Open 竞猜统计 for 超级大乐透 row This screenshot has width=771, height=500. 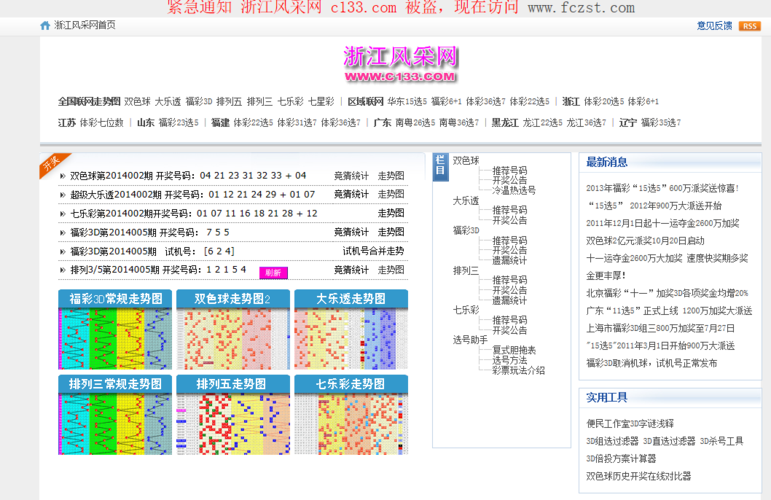(x=351, y=194)
